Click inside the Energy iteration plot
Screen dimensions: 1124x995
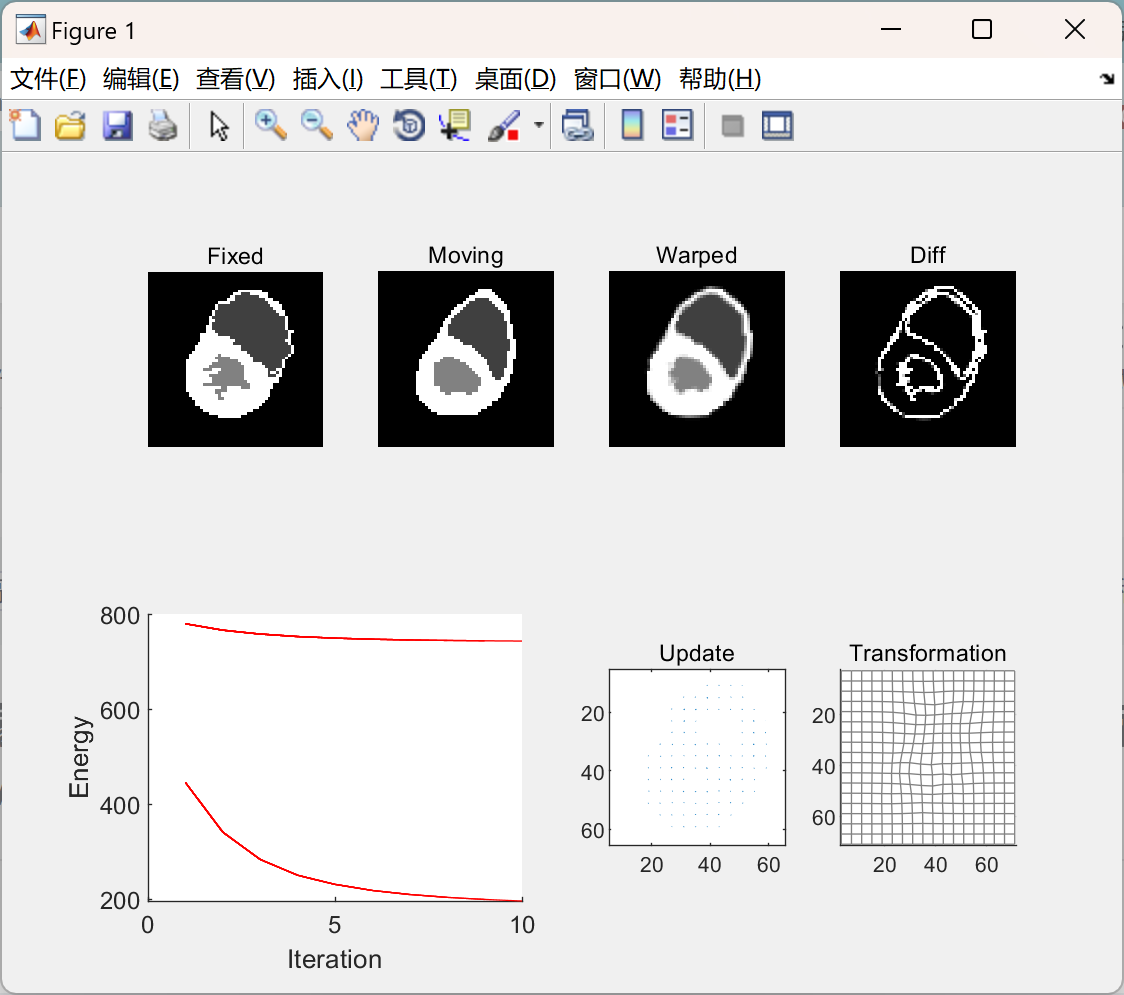click(x=335, y=757)
